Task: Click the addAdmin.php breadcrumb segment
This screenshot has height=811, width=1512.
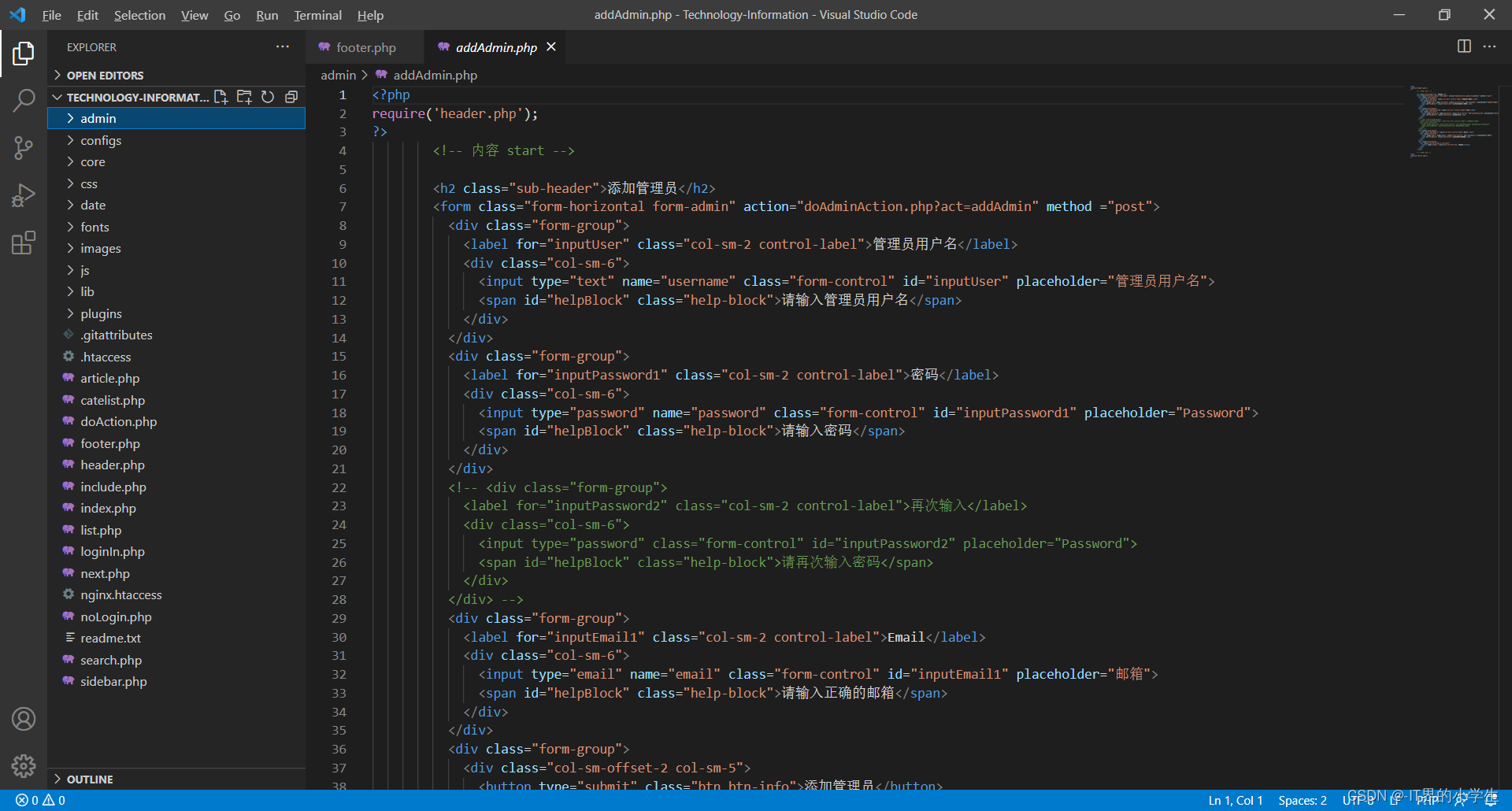Action: click(x=435, y=75)
